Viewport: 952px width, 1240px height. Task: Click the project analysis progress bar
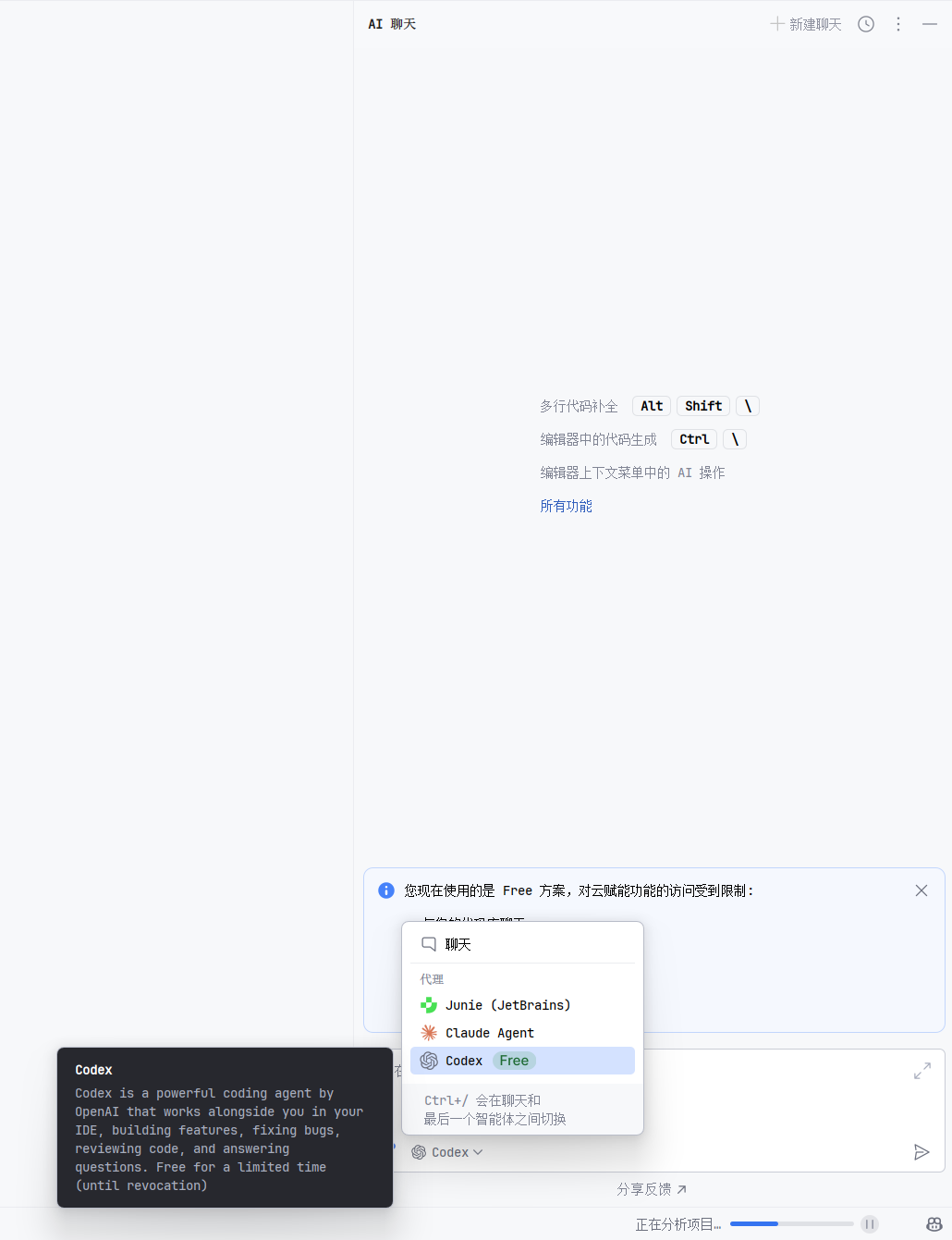point(791,1224)
